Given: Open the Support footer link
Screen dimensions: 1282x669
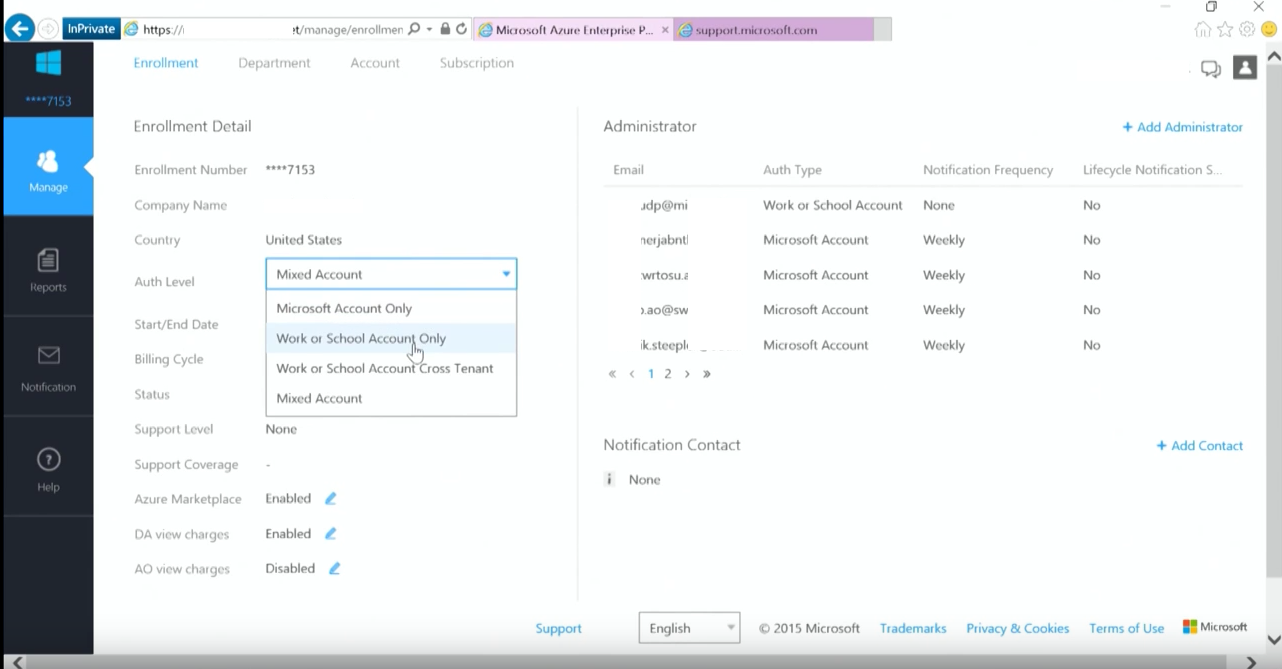Looking at the screenshot, I should click(558, 628).
